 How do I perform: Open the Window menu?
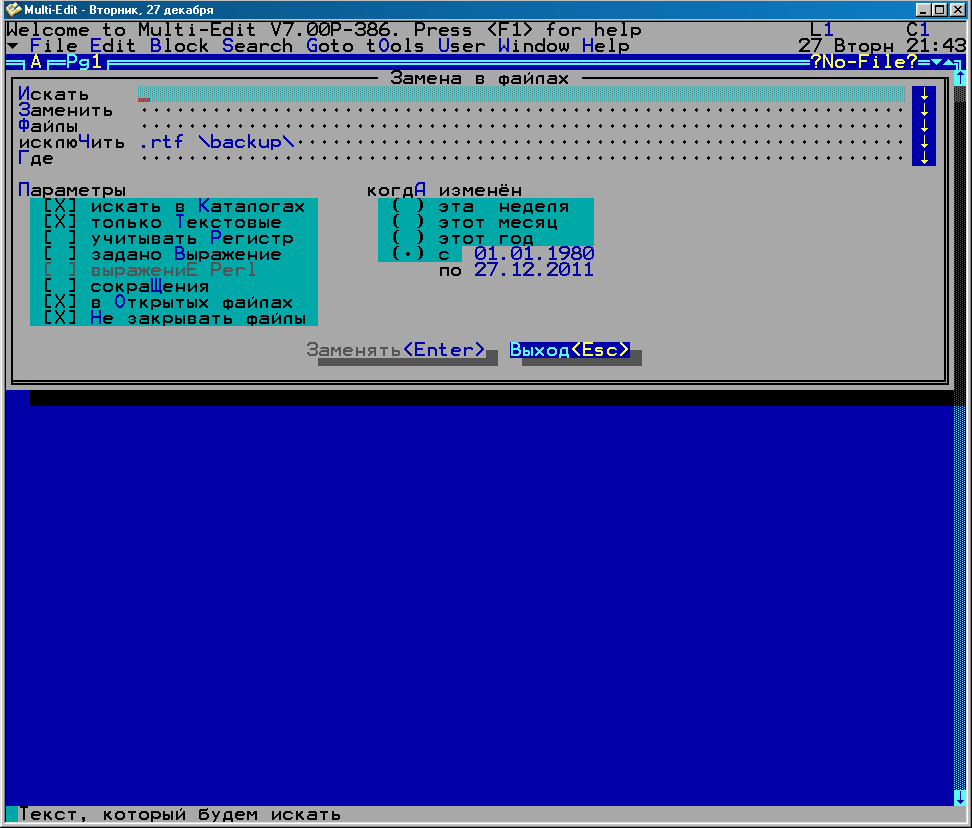[534, 46]
